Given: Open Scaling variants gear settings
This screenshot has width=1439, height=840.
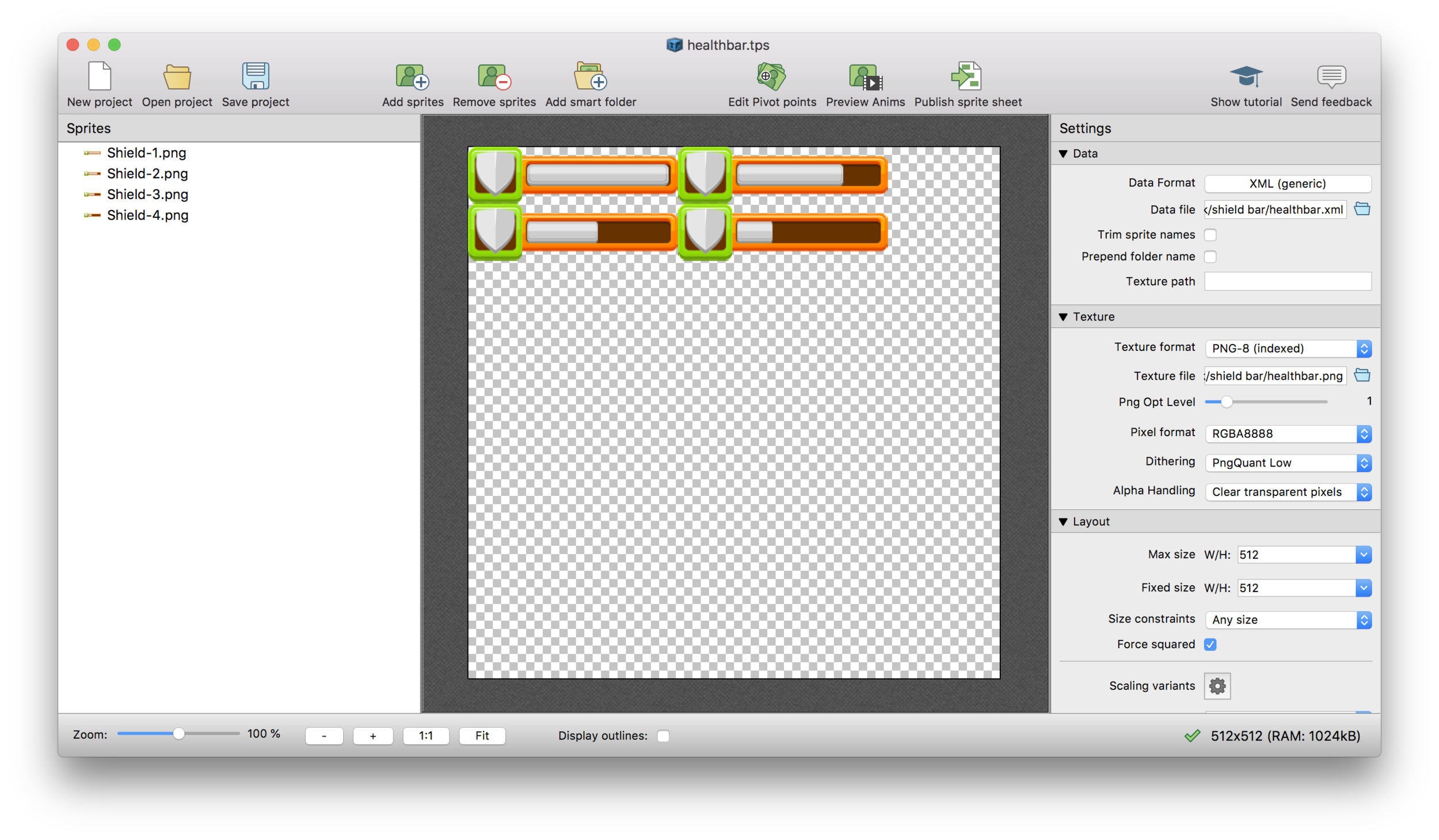Looking at the screenshot, I should (x=1217, y=686).
